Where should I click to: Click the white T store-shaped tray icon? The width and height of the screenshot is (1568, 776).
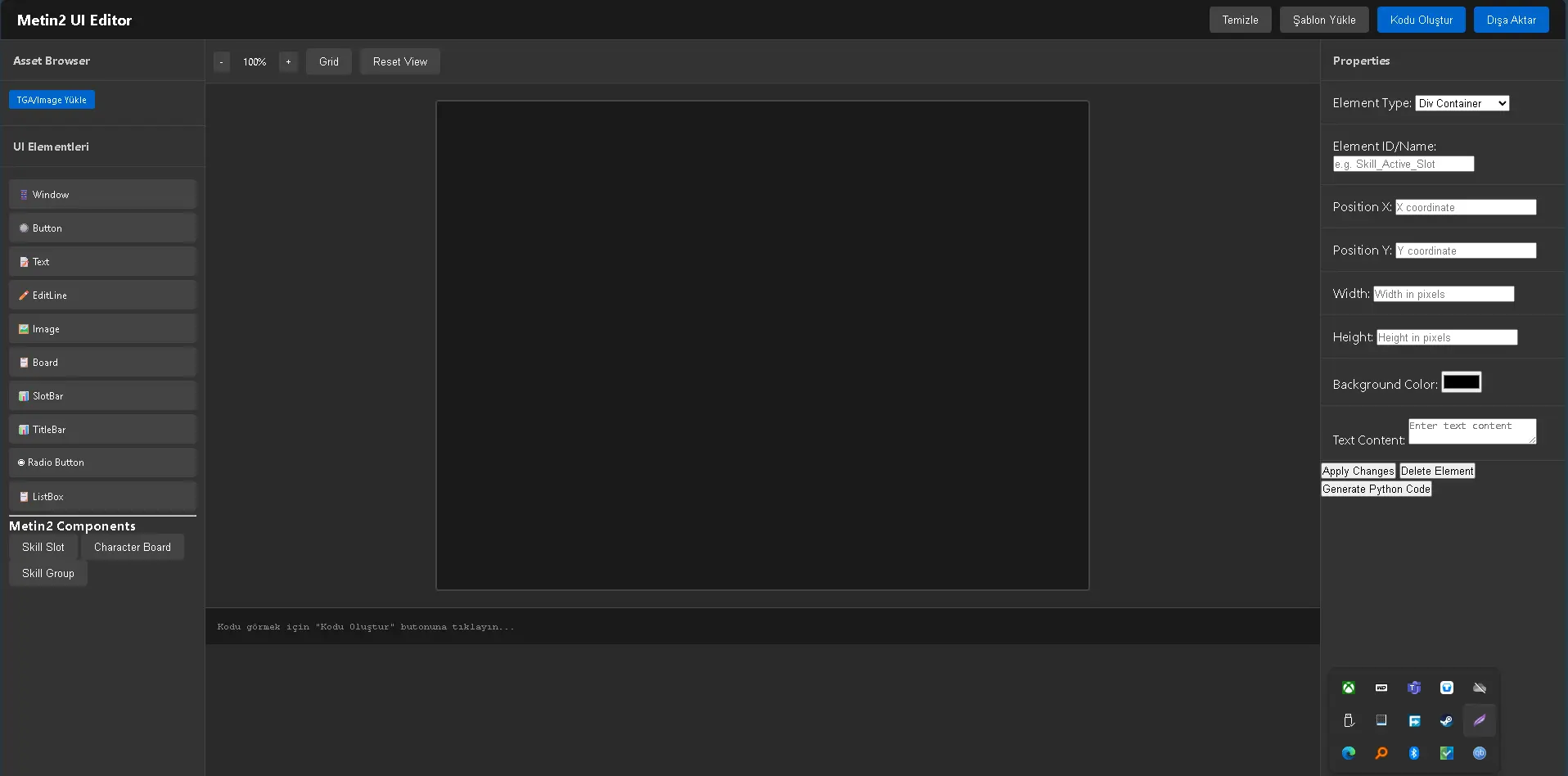pyautogui.click(x=1447, y=688)
